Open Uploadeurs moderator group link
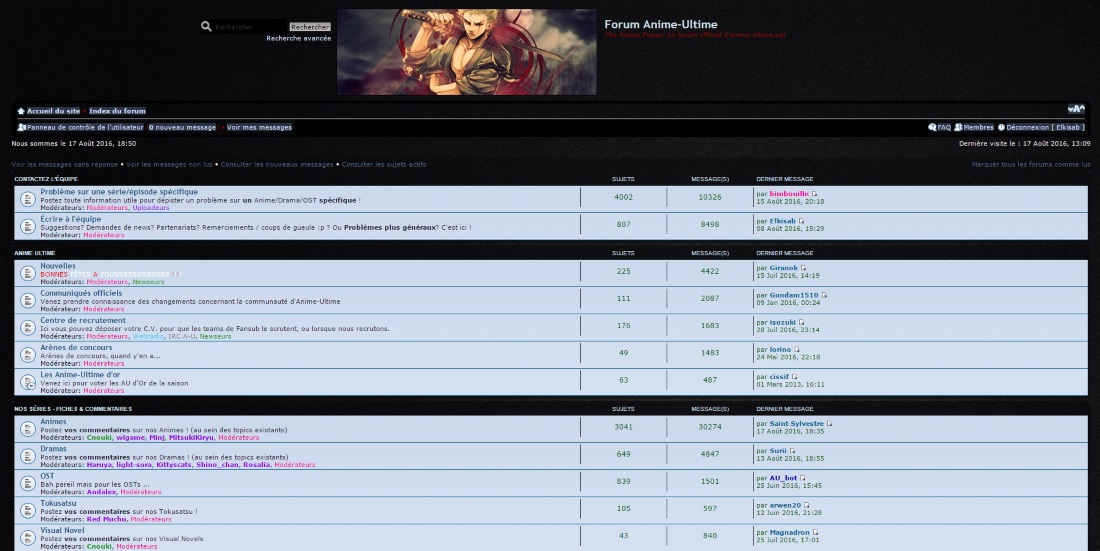 coord(151,208)
